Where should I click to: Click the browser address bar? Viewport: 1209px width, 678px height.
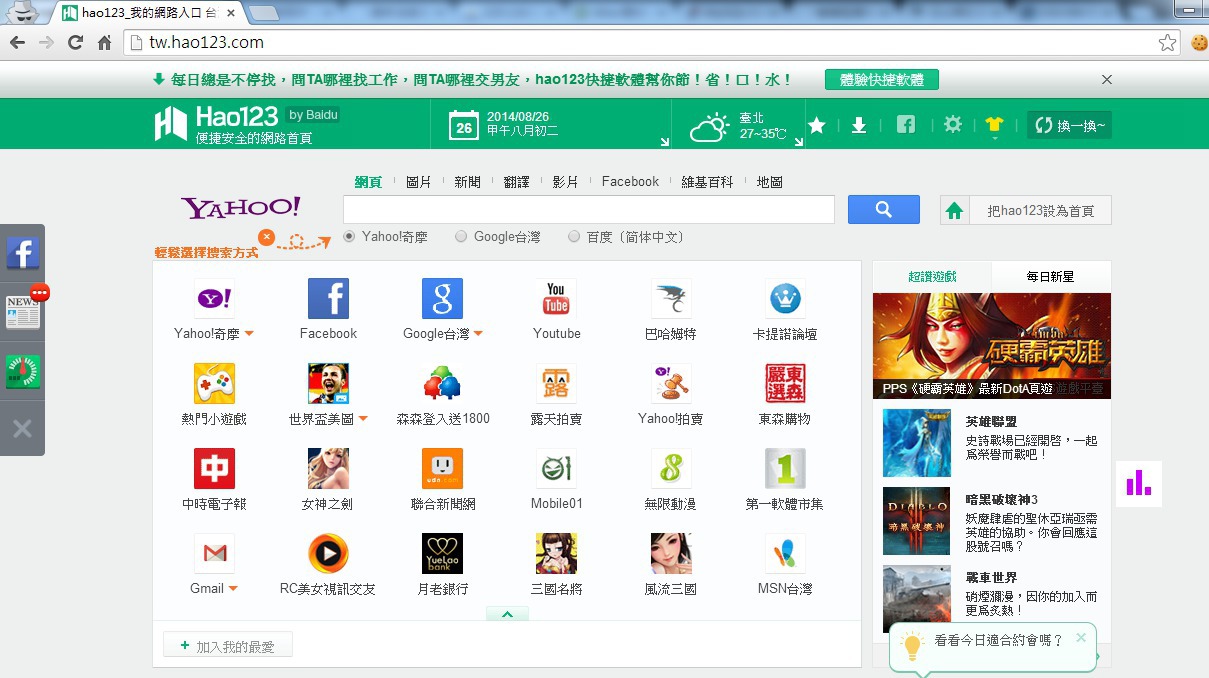click(x=653, y=42)
